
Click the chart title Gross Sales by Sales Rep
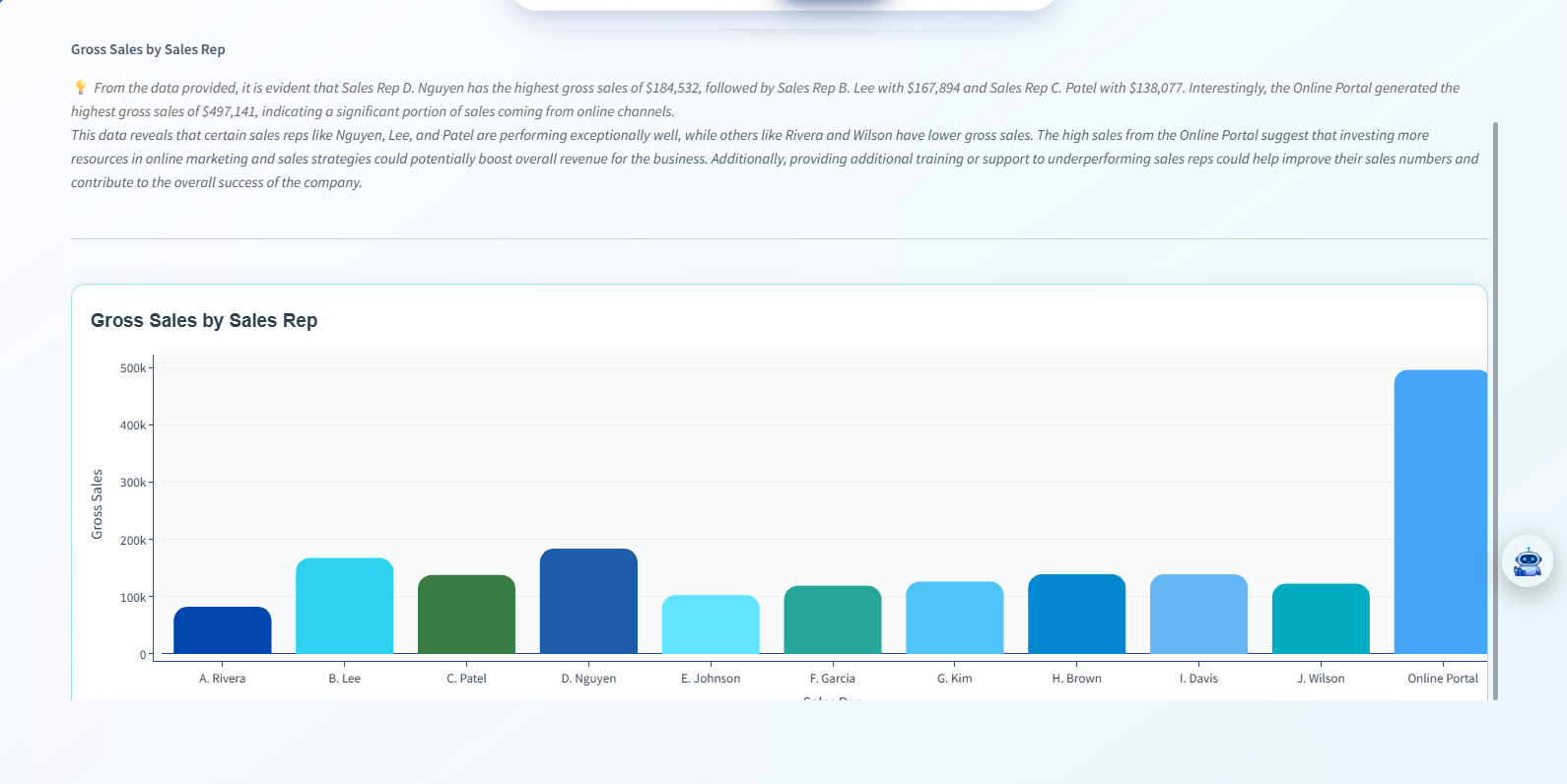(204, 320)
